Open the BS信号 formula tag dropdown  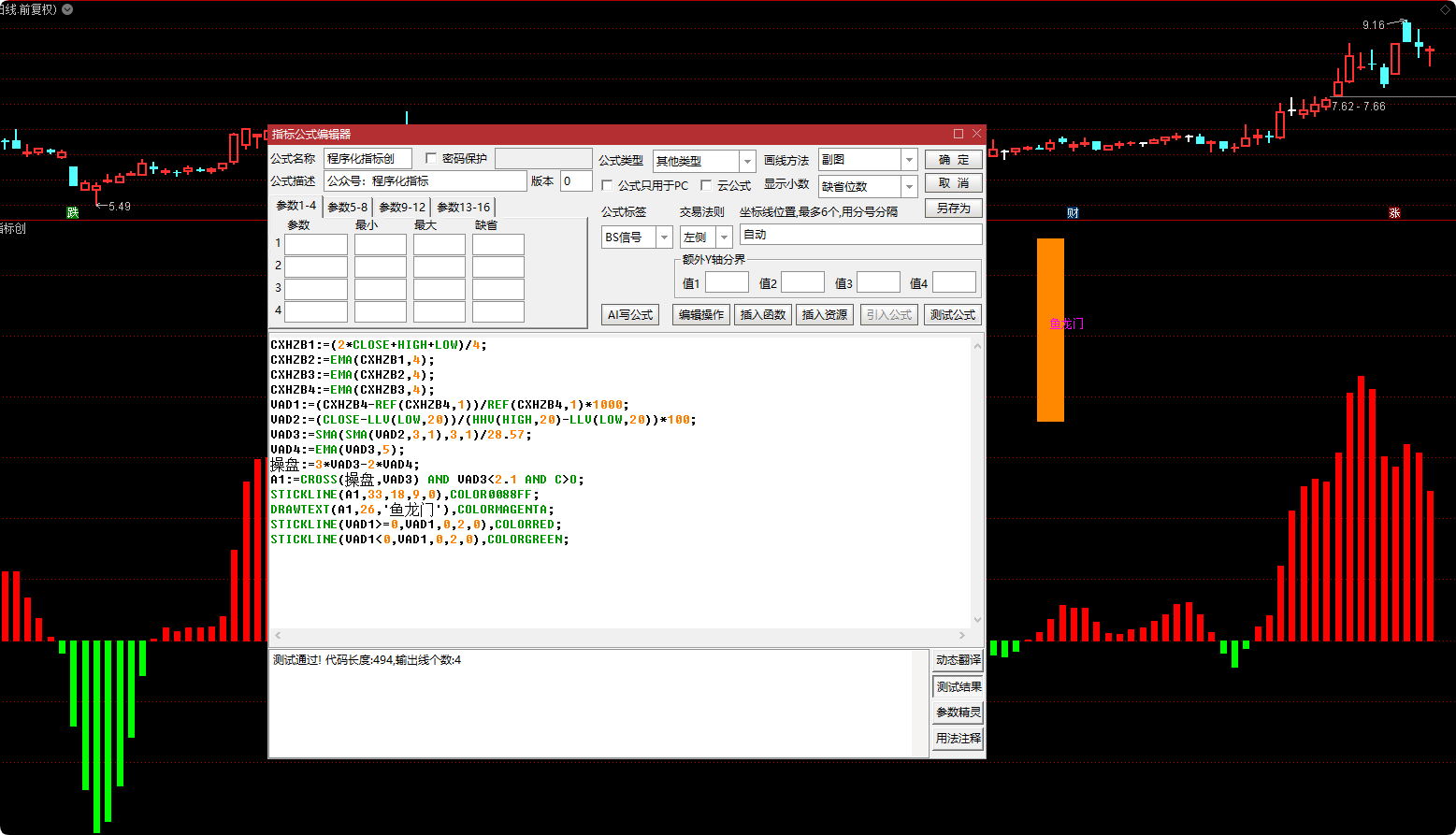[x=664, y=238]
